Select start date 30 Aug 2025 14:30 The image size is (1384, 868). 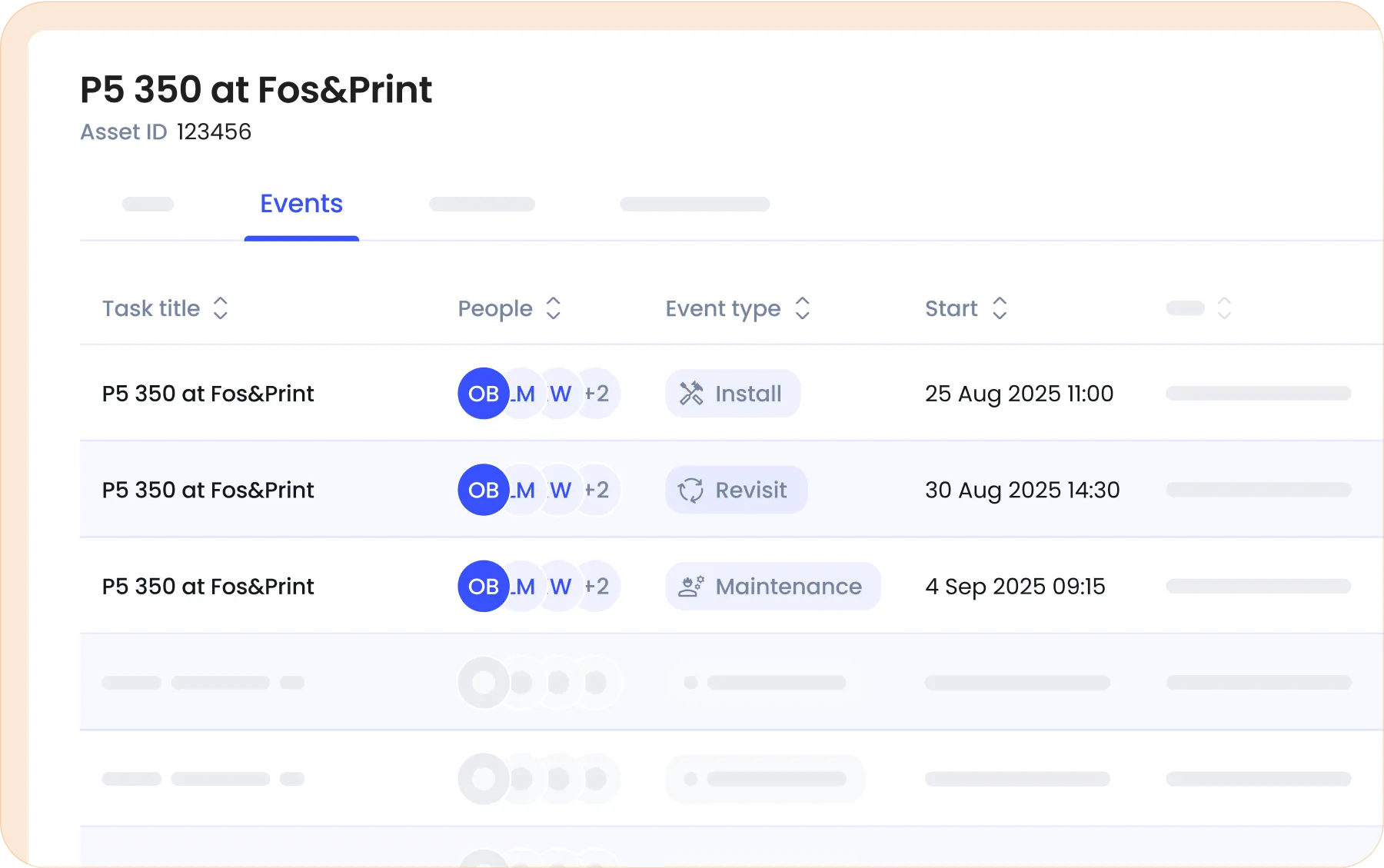pos(1023,490)
